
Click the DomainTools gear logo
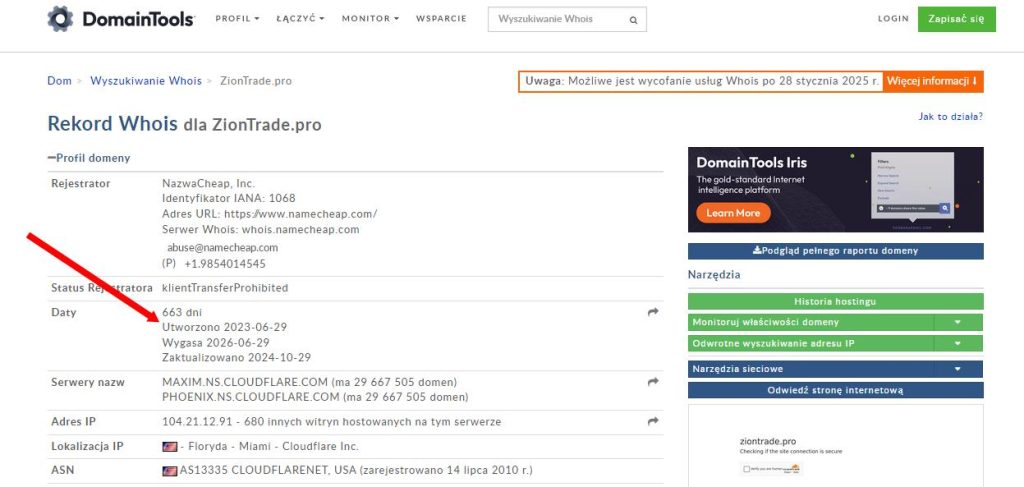pyautogui.click(x=60, y=19)
